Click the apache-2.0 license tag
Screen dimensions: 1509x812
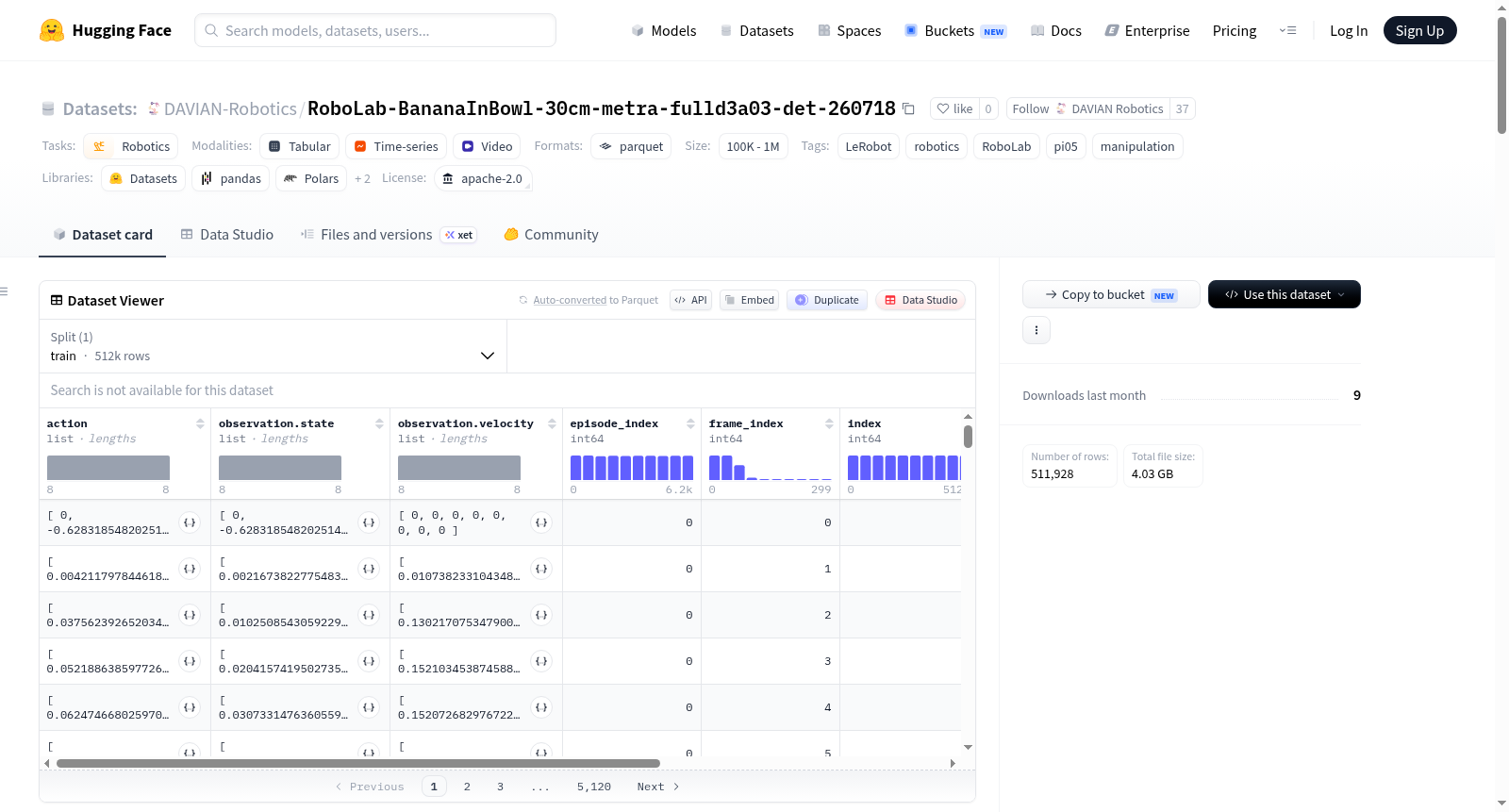[x=483, y=178]
